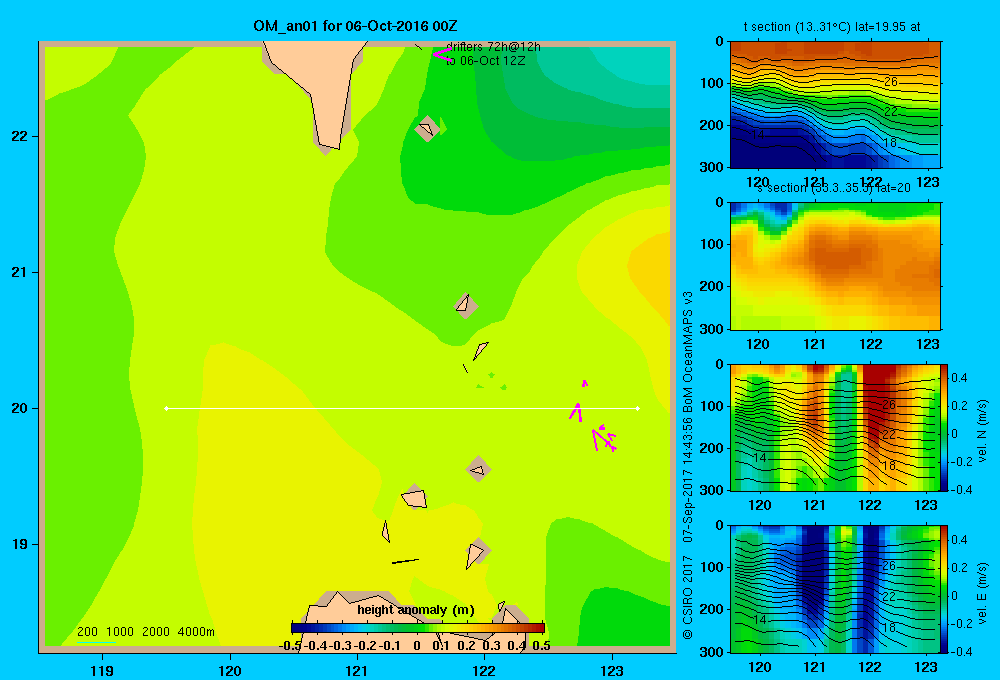Click the map title 'OM_an01 for 06-Oct-2016 00Z'
1000x680 pixels.
tap(355, 26)
